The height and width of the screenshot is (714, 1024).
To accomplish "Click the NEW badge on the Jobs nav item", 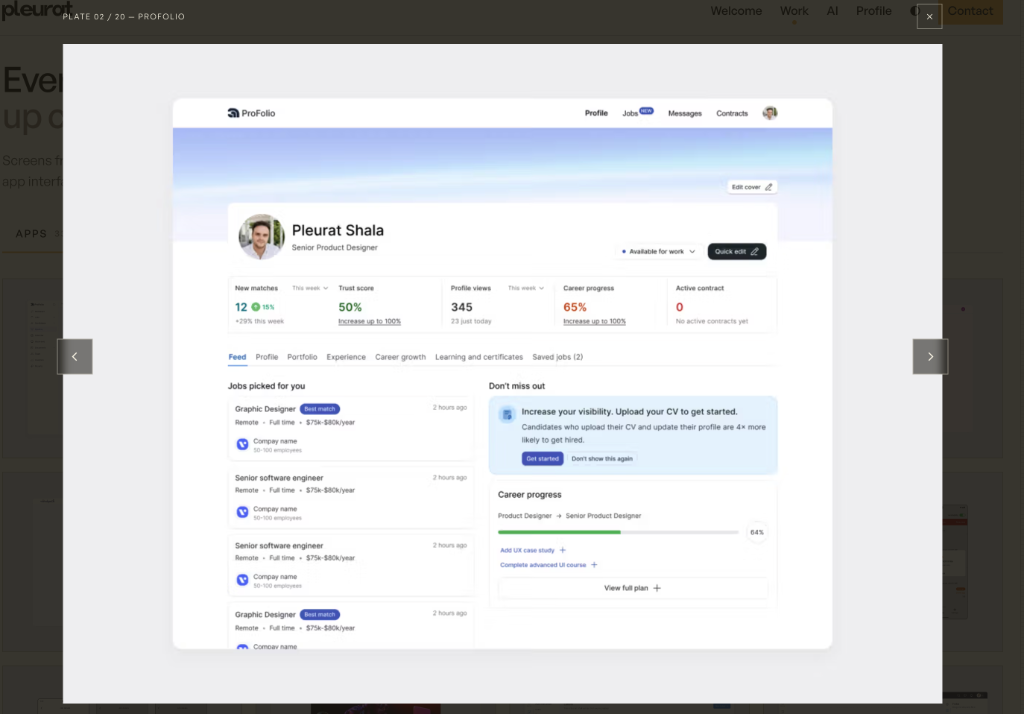I will [647, 110].
